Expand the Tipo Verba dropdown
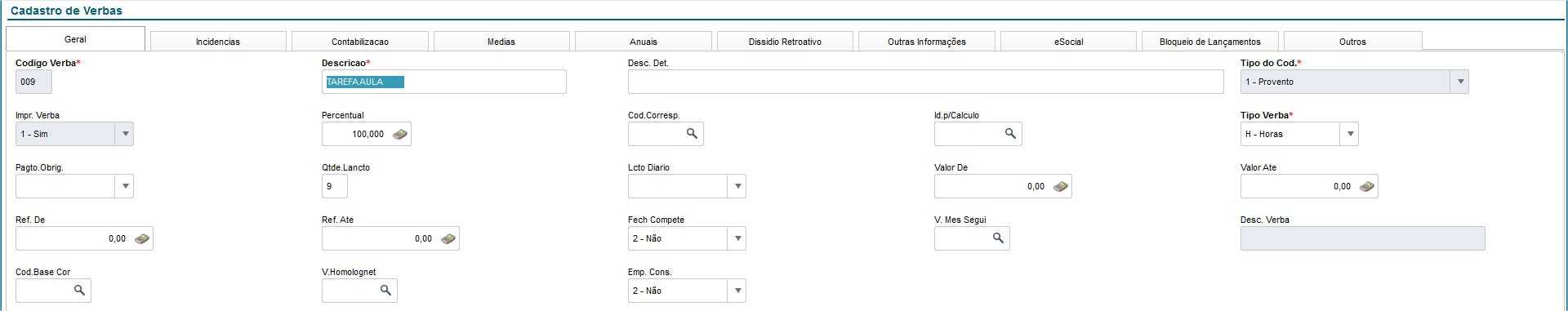 pyautogui.click(x=1349, y=134)
